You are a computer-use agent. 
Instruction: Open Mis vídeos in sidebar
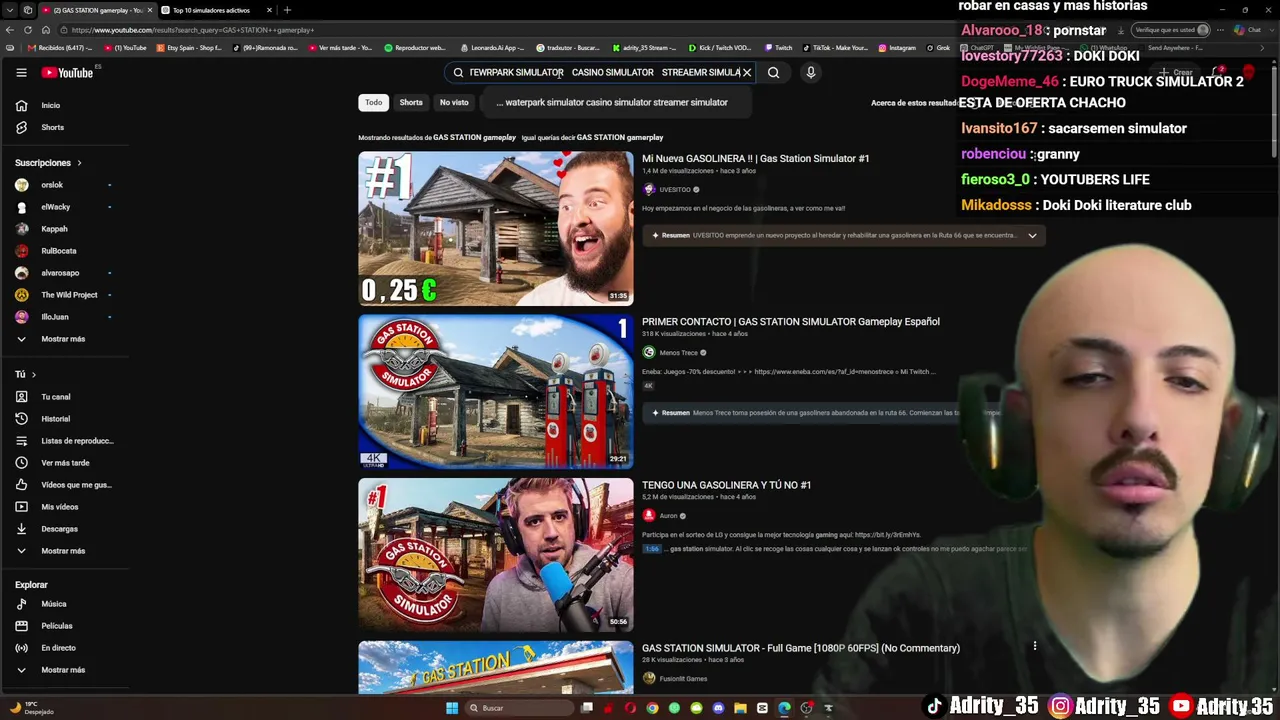(x=57, y=507)
